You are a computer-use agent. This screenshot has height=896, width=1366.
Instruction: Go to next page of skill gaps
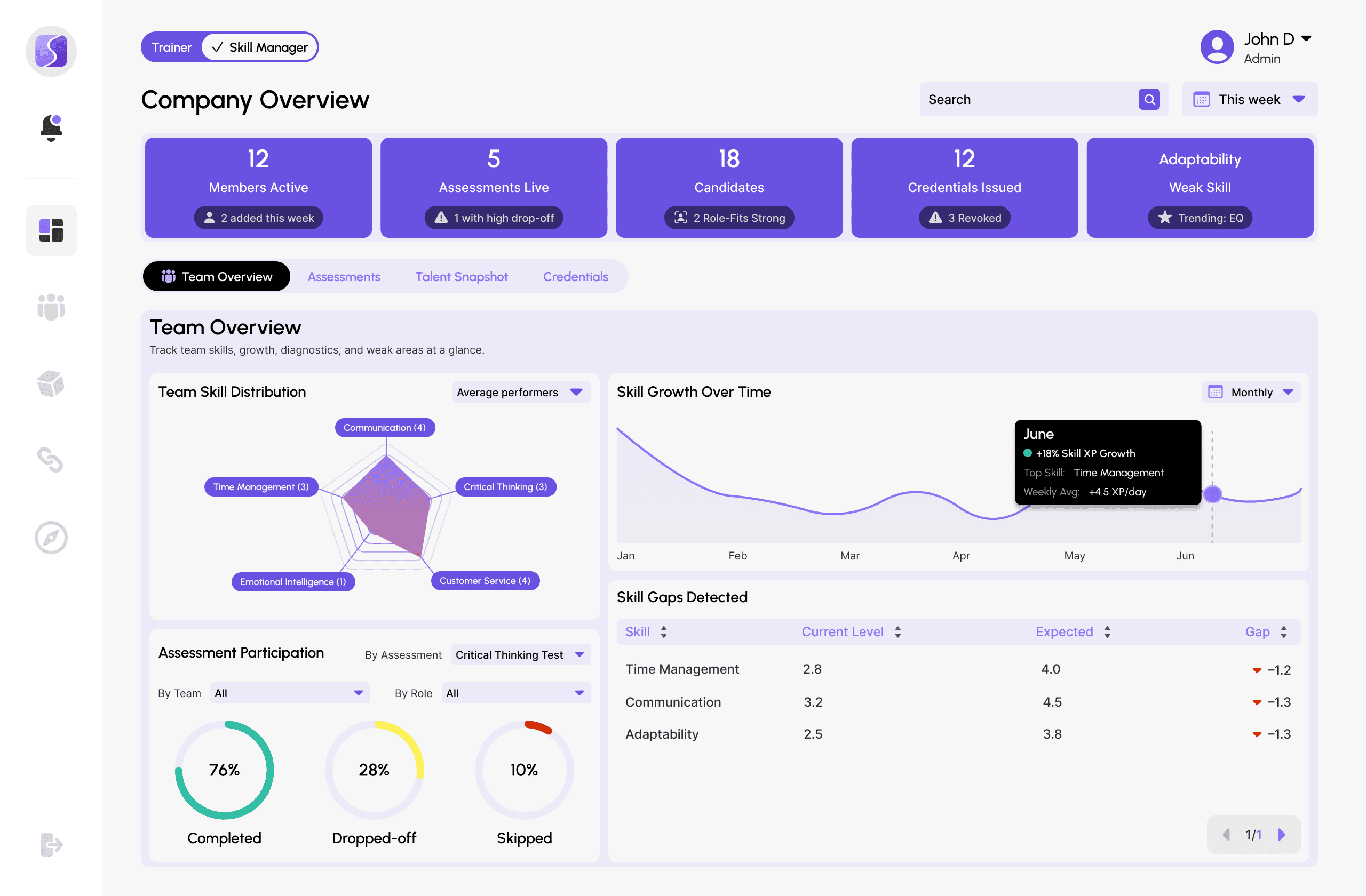pos(1281,835)
